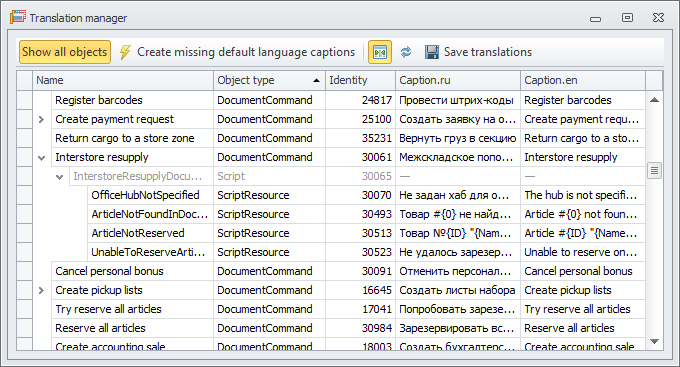The width and height of the screenshot is (680, 367).
Task: Click Russian caption Вернуть груз в секцию
Action: click(458, 138)
